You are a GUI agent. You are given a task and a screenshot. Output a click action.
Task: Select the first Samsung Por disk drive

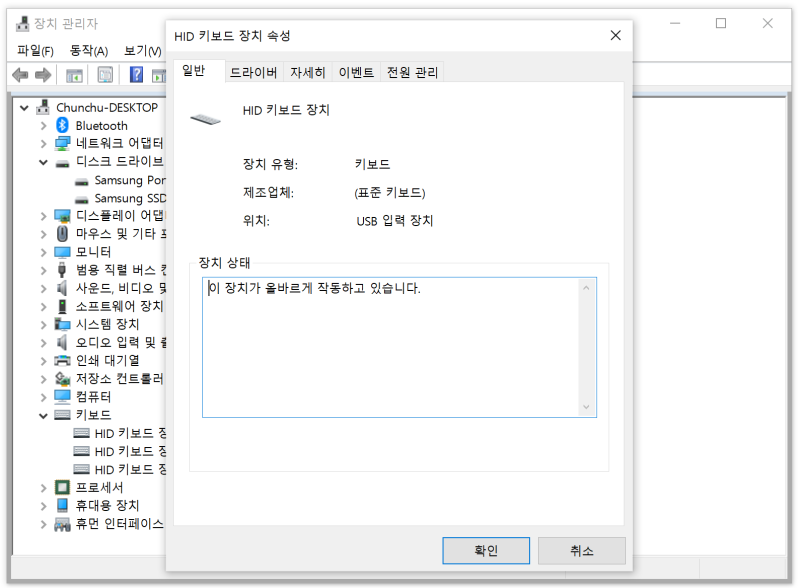click(x=121, y=180)
